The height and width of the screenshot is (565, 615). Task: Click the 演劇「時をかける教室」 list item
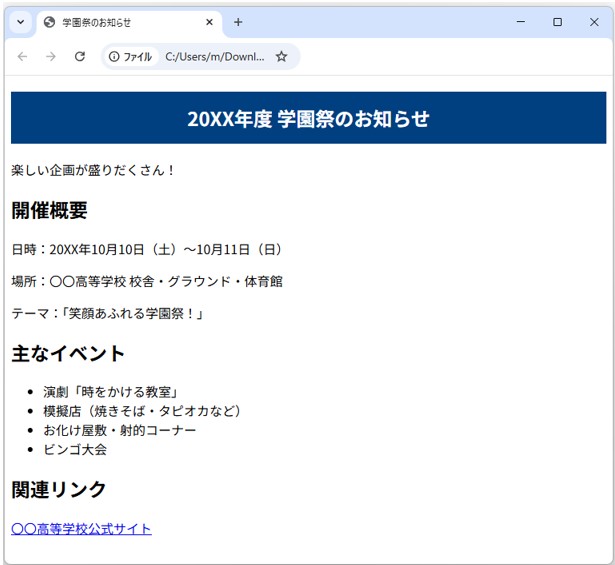pyautogui.click(x=111, y=392)
